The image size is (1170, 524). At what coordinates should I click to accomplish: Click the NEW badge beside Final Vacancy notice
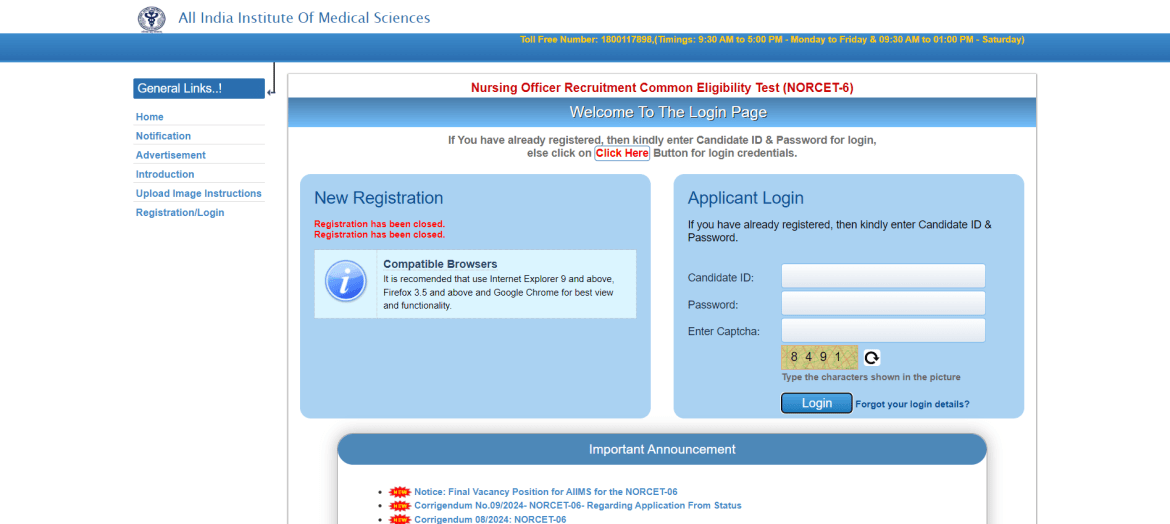pyautogui.click(x=400, y=492)
